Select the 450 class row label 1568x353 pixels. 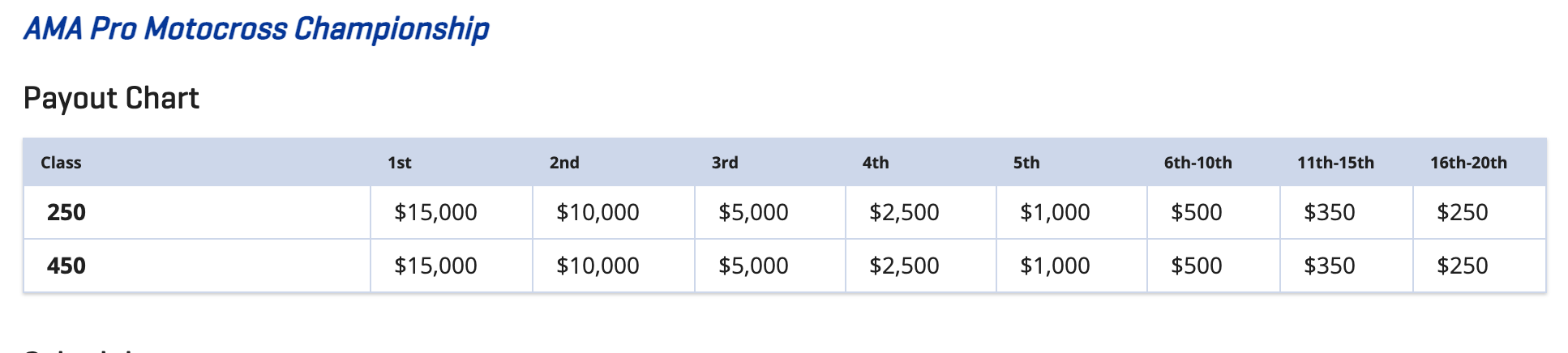197,266
